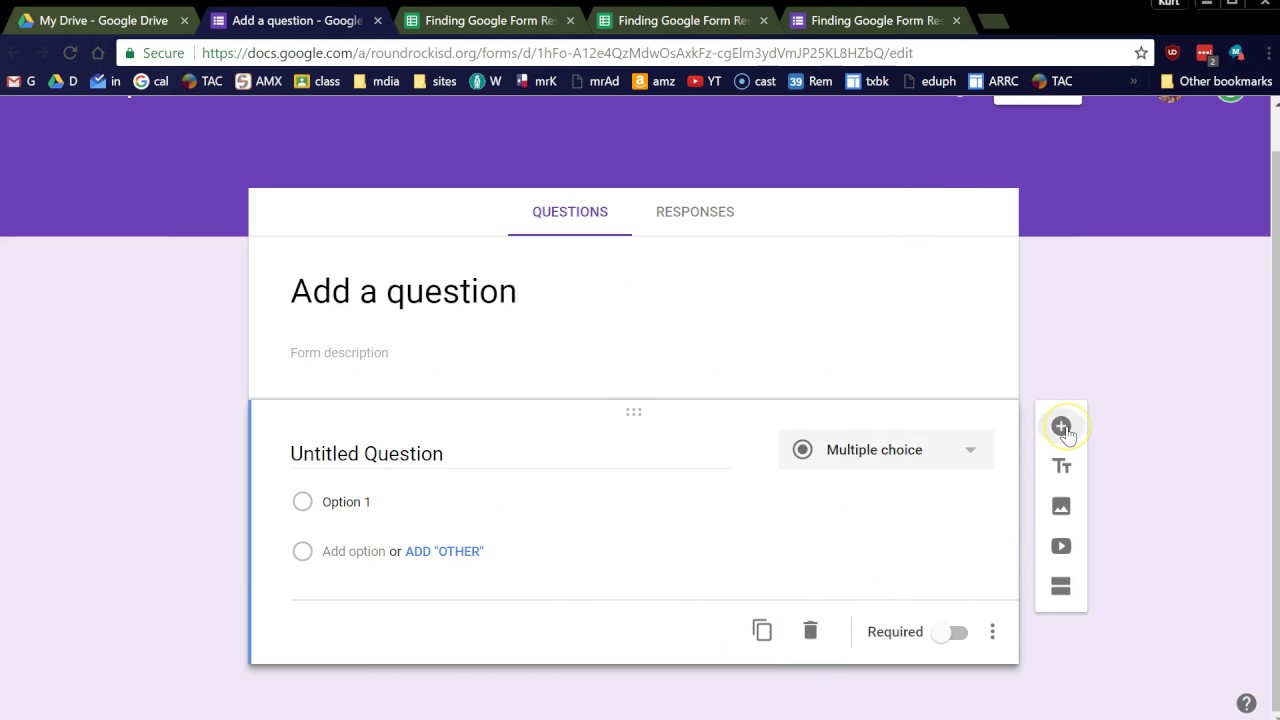Switch to the RESPONSES tab
The image size is (1280, 720).
click(695, 212)
